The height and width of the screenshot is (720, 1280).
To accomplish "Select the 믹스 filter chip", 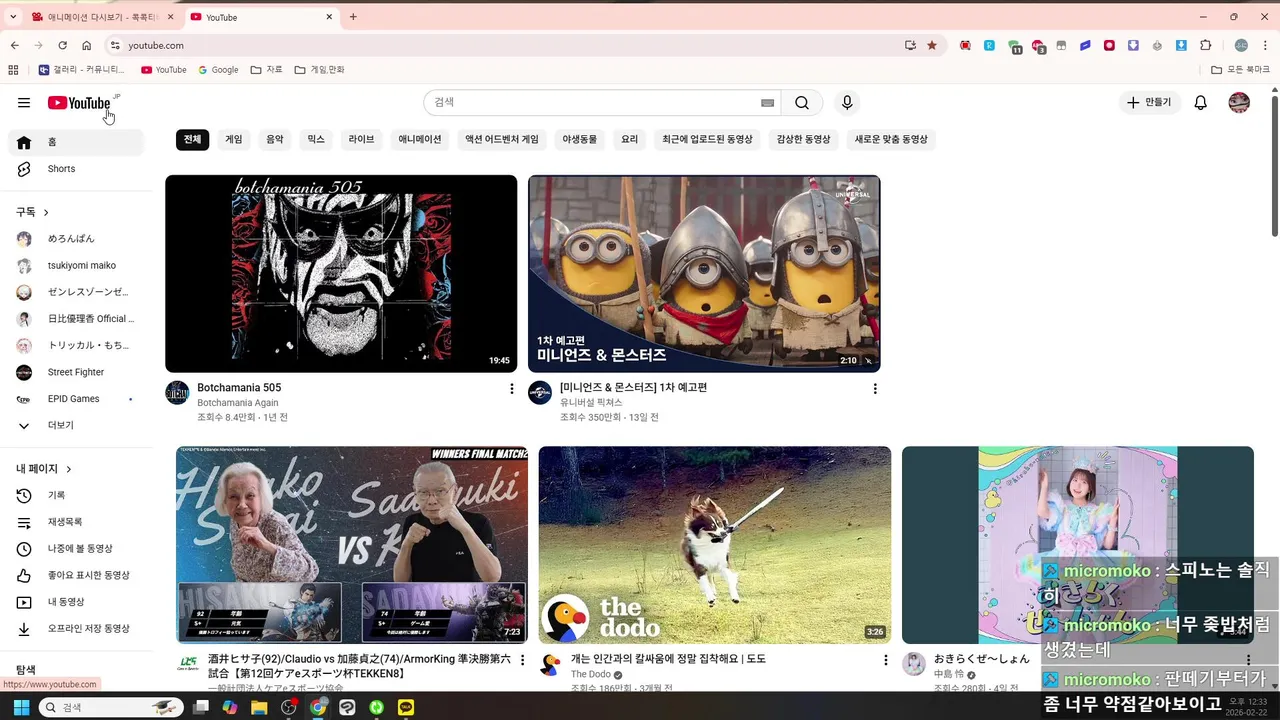I will pyautogui.click(x=316, y=140).
